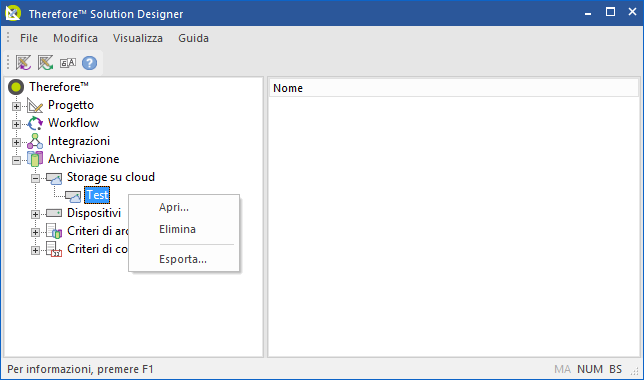This screenshot has width=644, height=380.
Task: Click the Therefore root node icon
Action: [16, 87]
